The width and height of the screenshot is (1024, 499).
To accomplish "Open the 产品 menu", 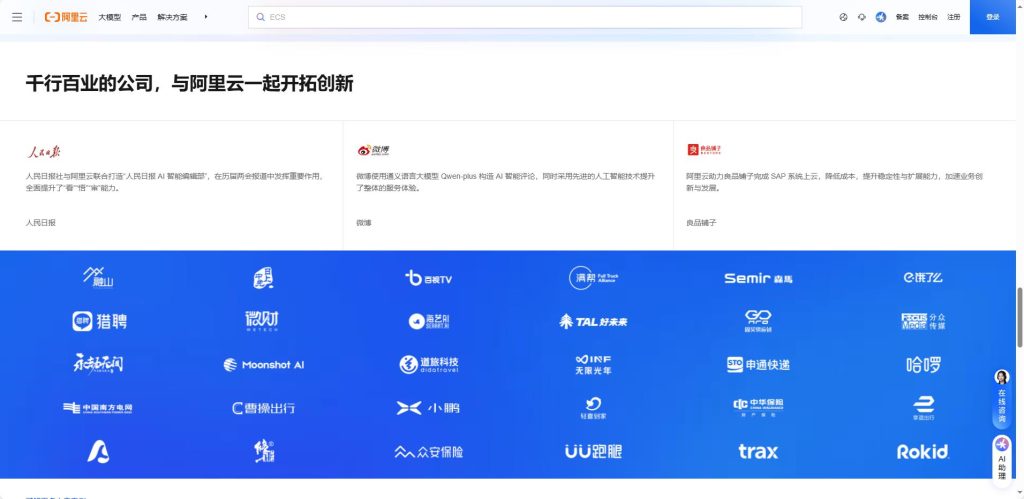I will coord(139,17).
